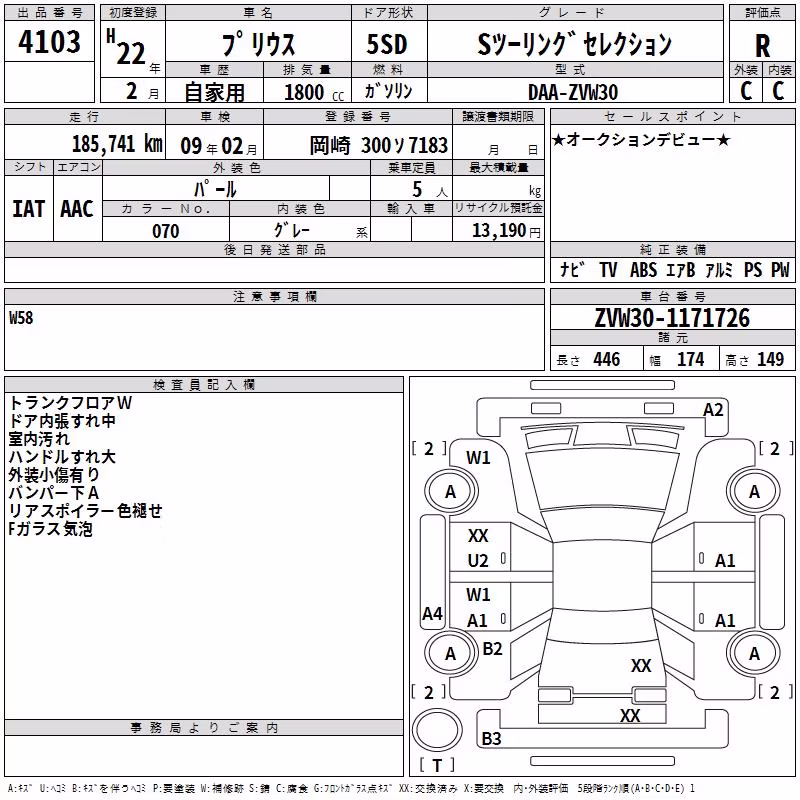Click equipment item ABS
Image resolution: width=800 pixels, height=800 pixels.
[x=643, y=270]
